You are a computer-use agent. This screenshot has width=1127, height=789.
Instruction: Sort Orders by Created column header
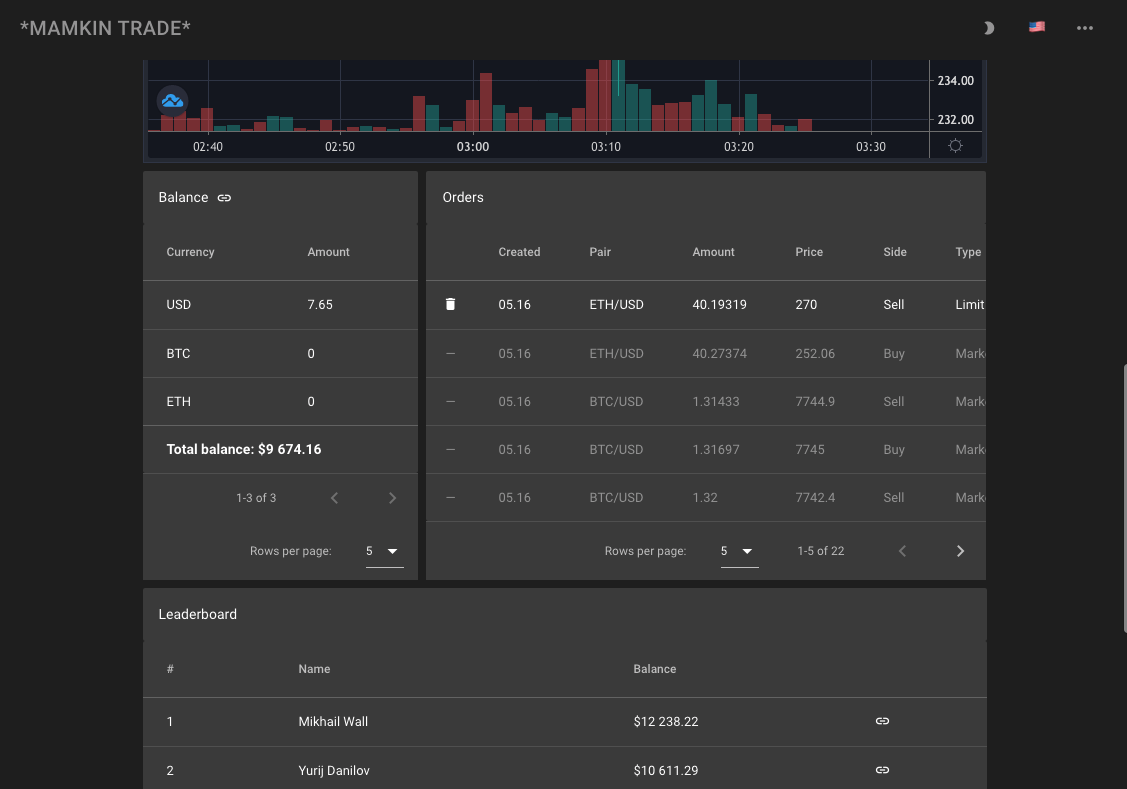point(519,252)
